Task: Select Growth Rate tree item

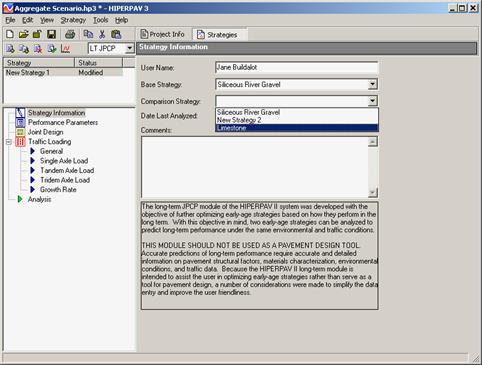Action: pyautogui.click(x=58, y=189)
